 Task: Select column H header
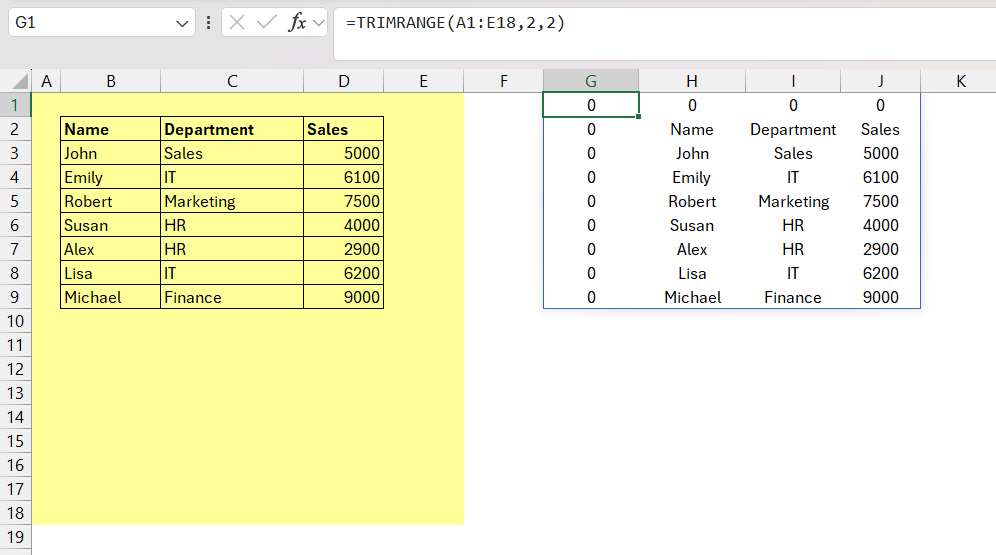click(x=692, y=81)
